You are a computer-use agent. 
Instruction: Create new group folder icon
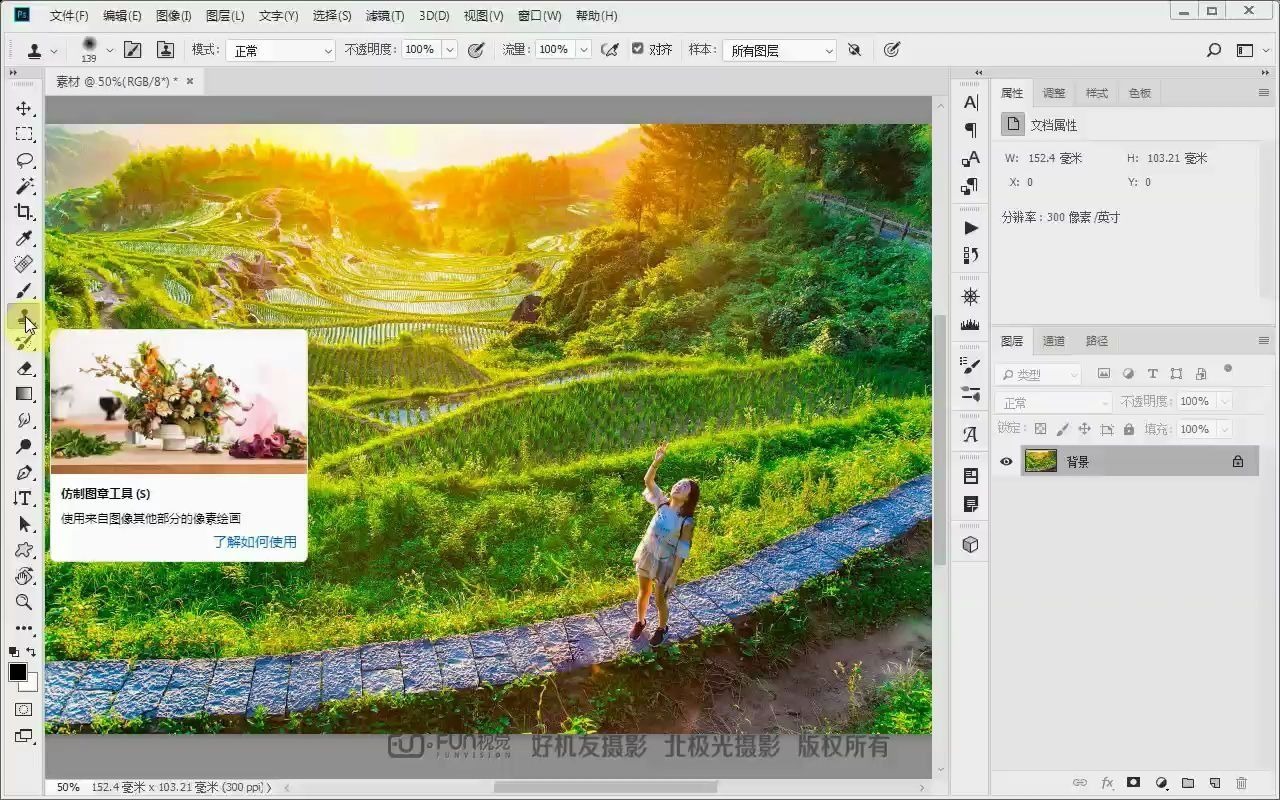[x=1188, y=783]
